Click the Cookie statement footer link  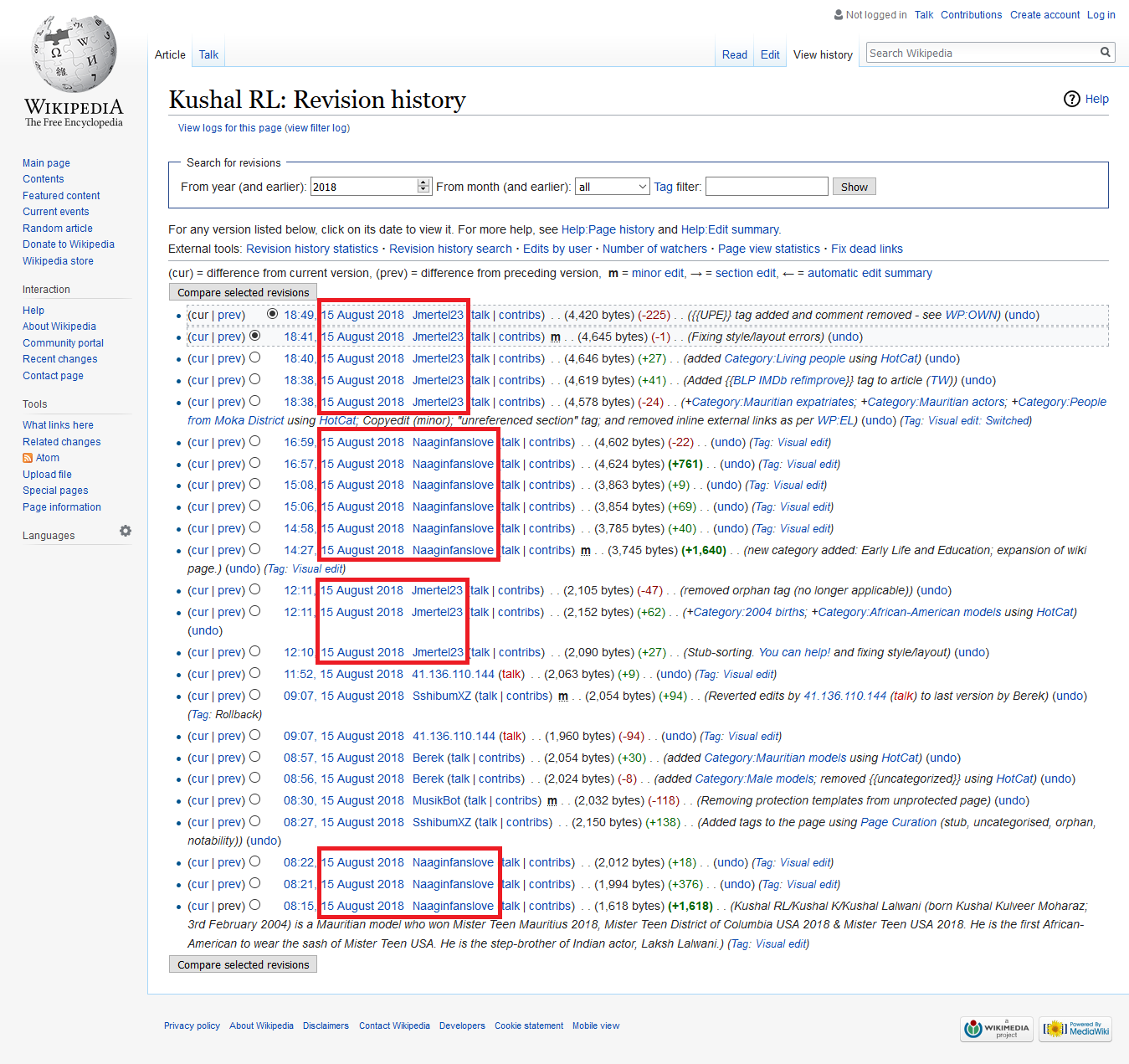(529, 1025)
